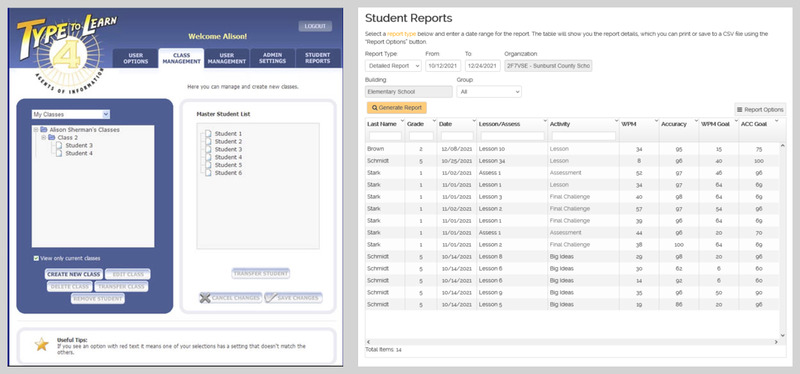Click Alison Sherman's Classes folder icon

coord(44,130)
